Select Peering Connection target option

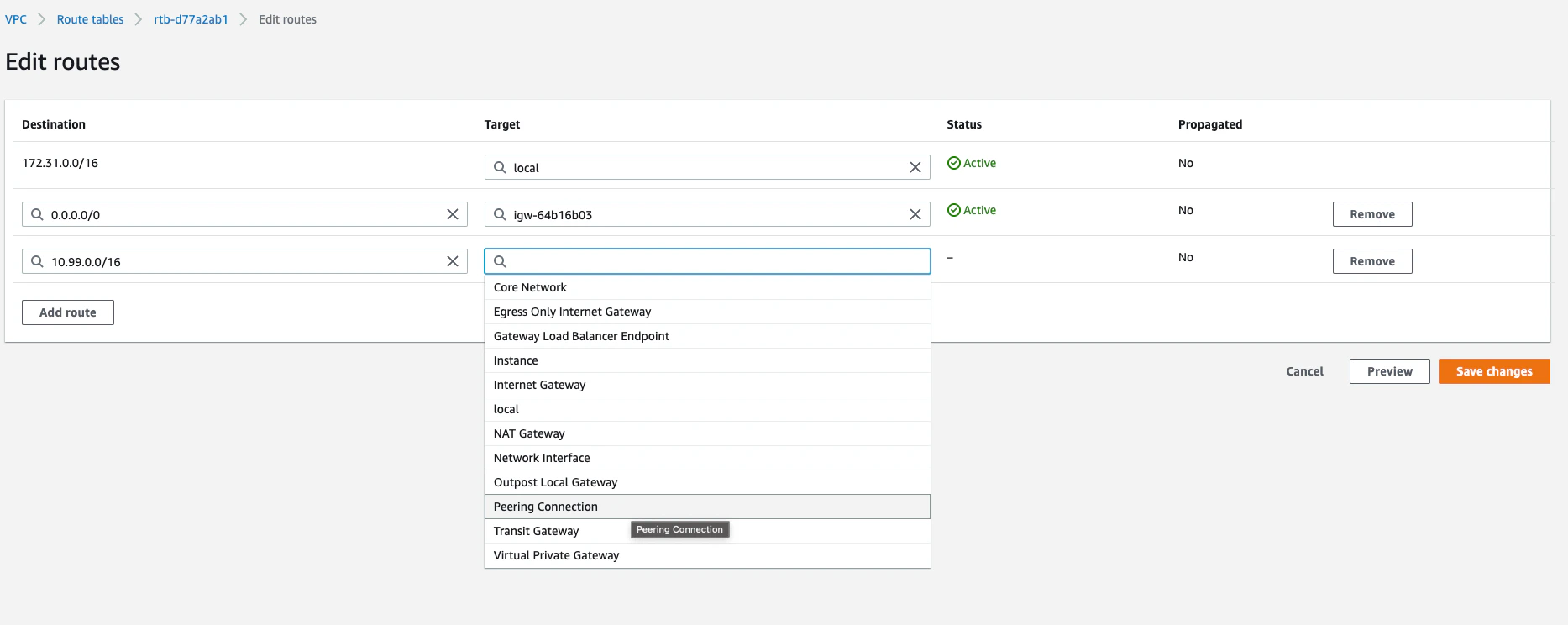(707, 507)
